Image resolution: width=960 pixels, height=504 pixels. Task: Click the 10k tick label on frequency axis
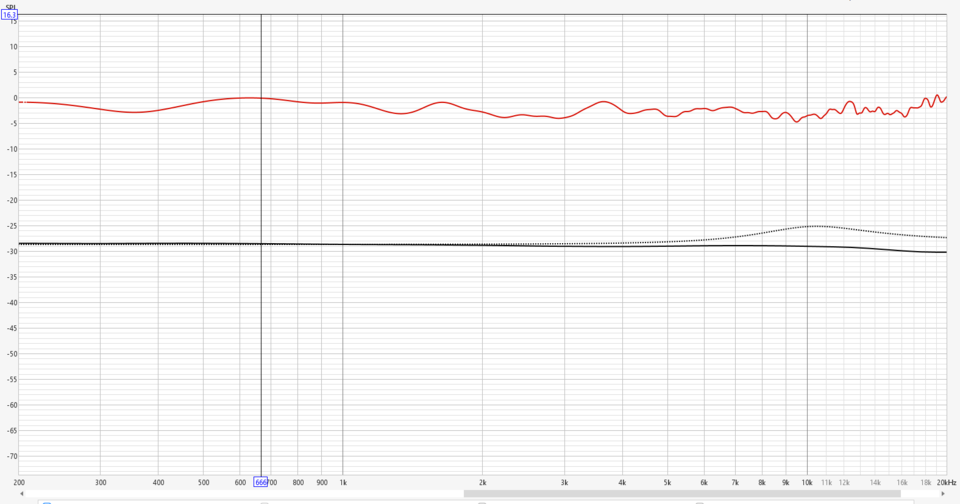[807, 483]
